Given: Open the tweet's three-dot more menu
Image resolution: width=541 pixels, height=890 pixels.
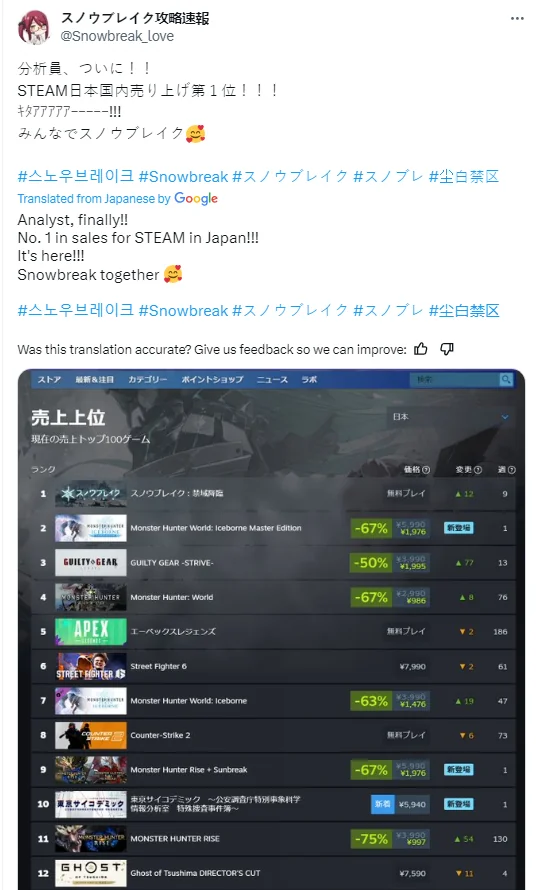Looking at the screenshot, I should tap(517, 19).
